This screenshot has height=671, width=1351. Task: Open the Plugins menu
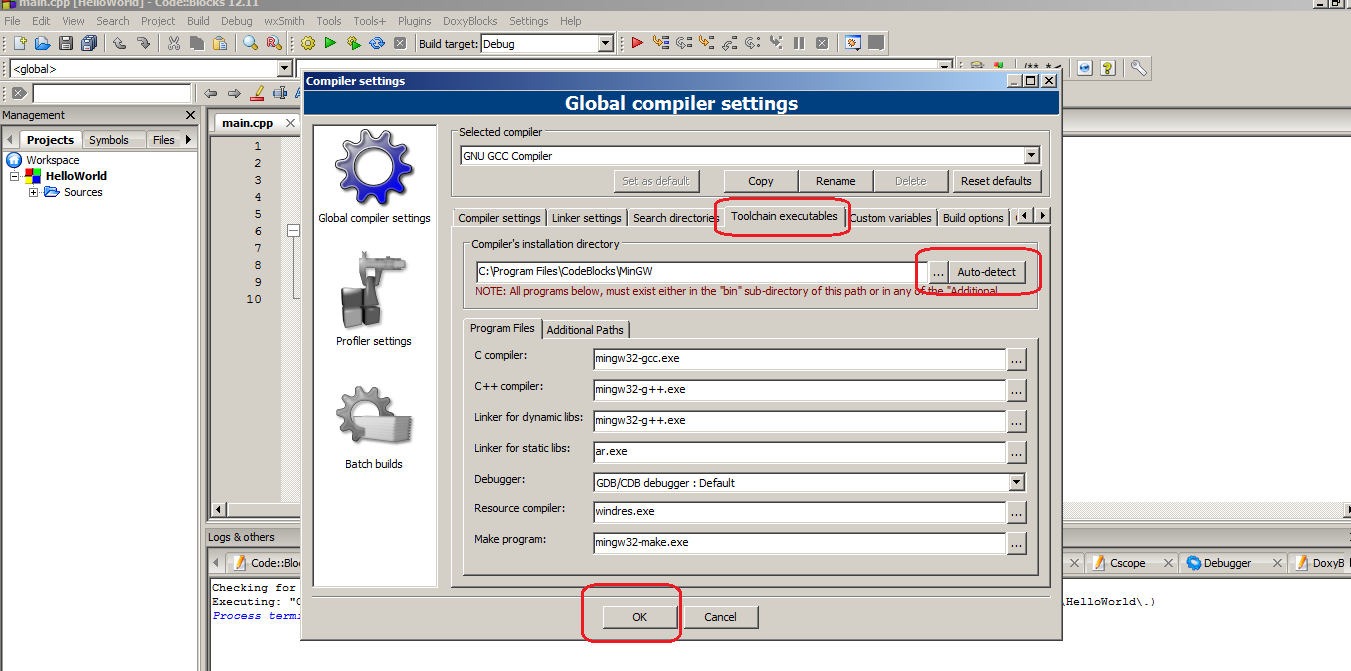pyautogui.click(x=414, y=21)
